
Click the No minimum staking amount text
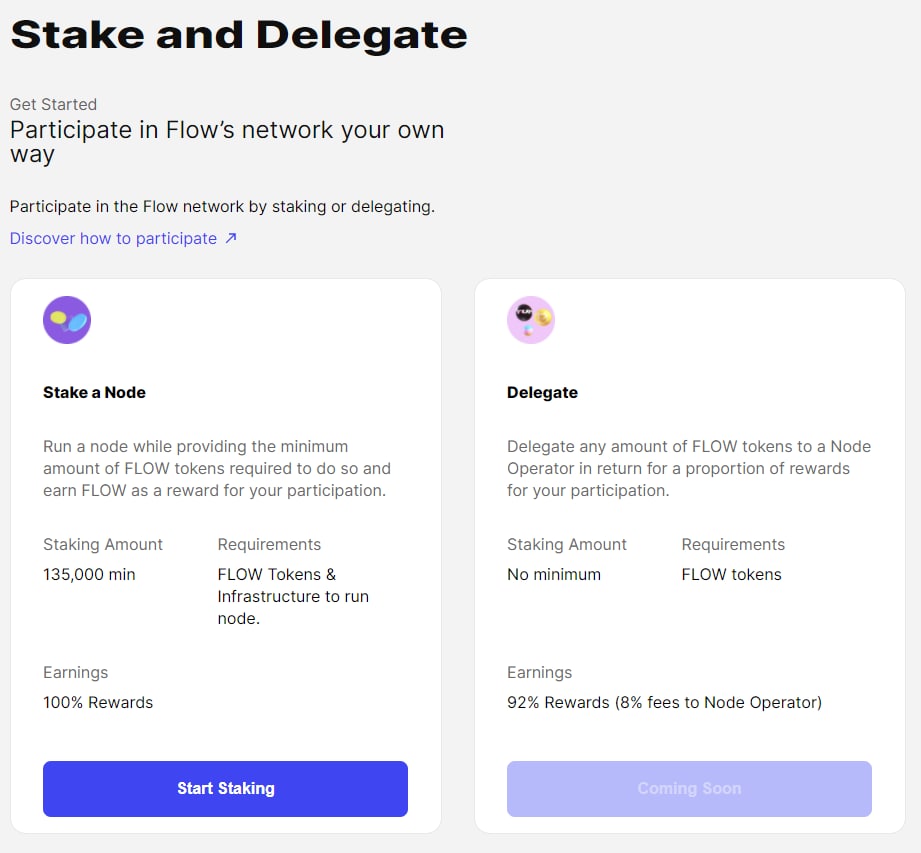pyautogui.click(x=554, y=575)
